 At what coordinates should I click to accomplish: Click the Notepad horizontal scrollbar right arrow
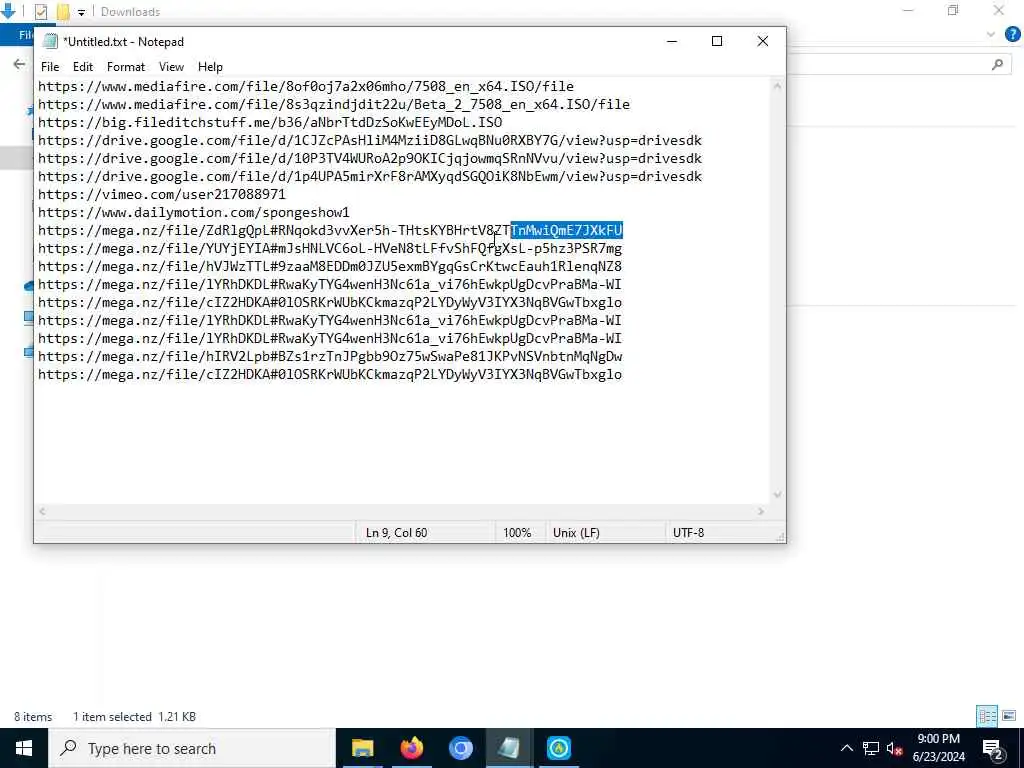point(761,512)
